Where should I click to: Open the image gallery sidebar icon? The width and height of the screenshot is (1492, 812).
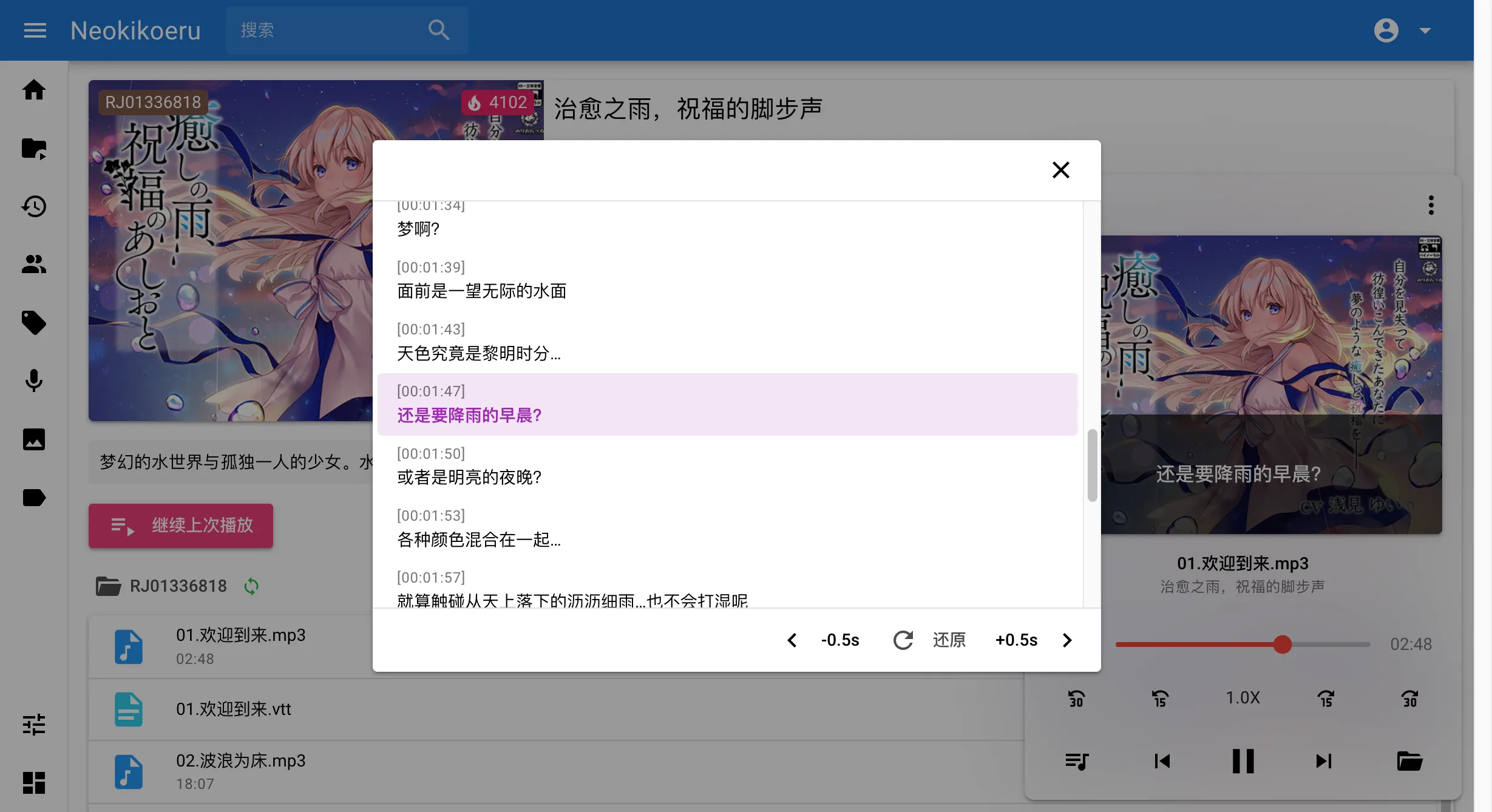pyautogui.click(x=34, y=439)
